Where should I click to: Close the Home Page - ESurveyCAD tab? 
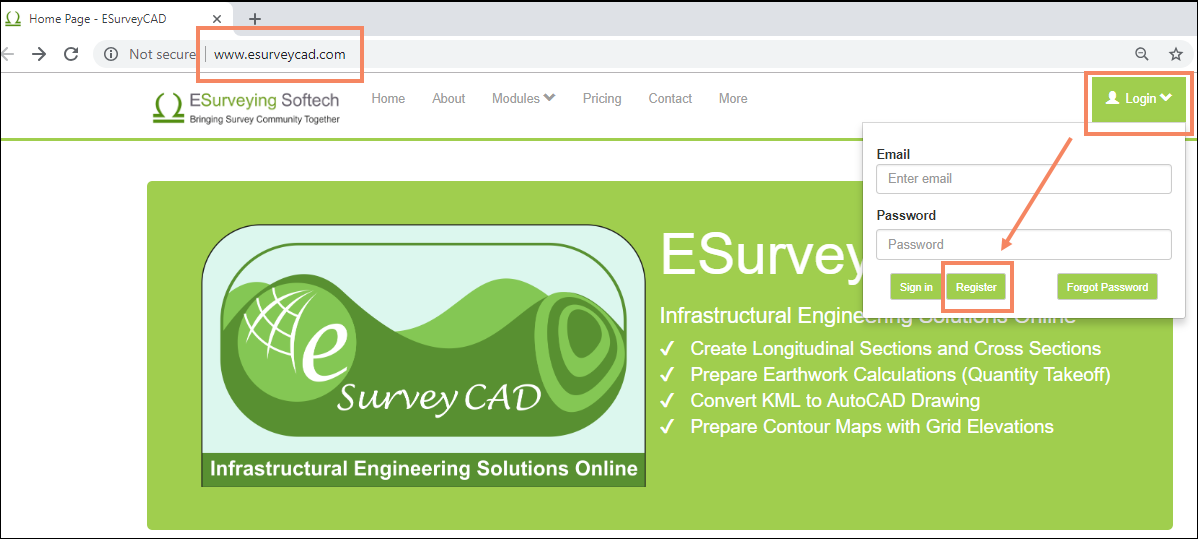(216, 18)
